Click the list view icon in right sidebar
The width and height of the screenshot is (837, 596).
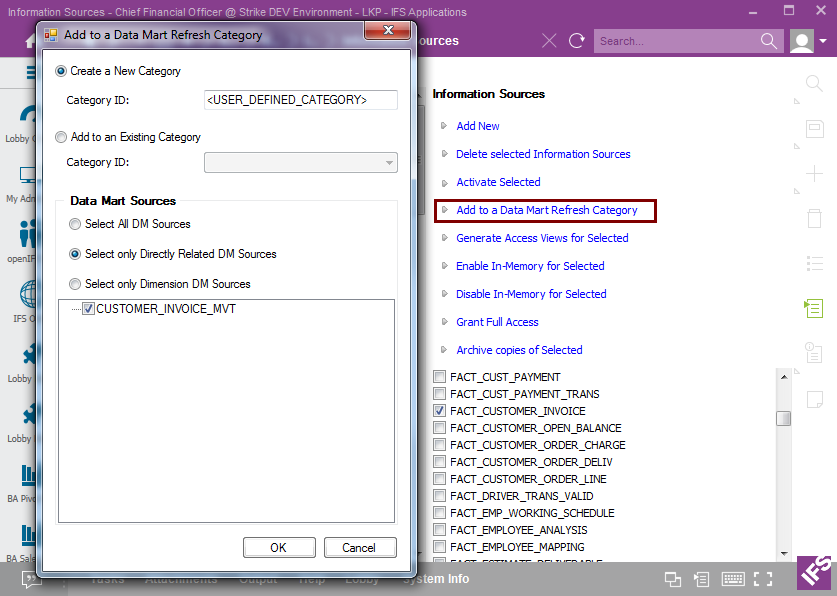coord(815,264)
